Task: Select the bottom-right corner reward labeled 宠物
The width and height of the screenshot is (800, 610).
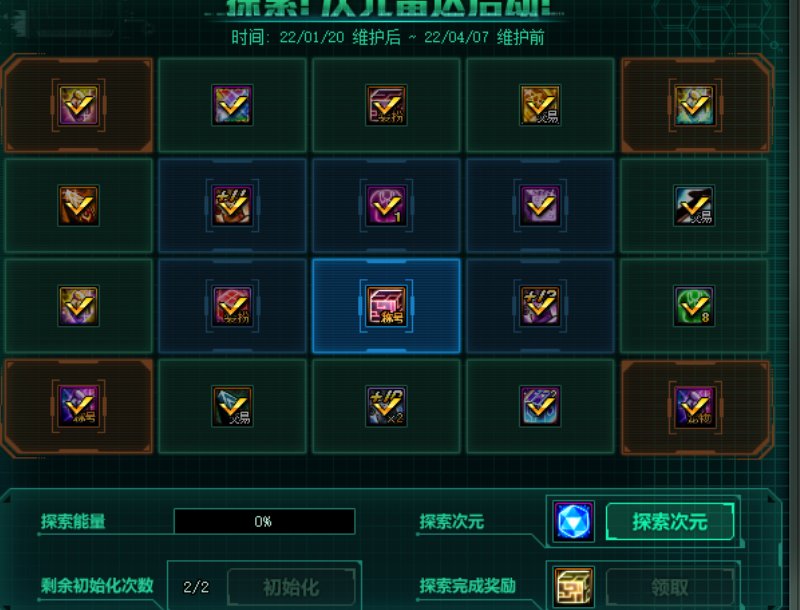Action: (x=694, y=406)
